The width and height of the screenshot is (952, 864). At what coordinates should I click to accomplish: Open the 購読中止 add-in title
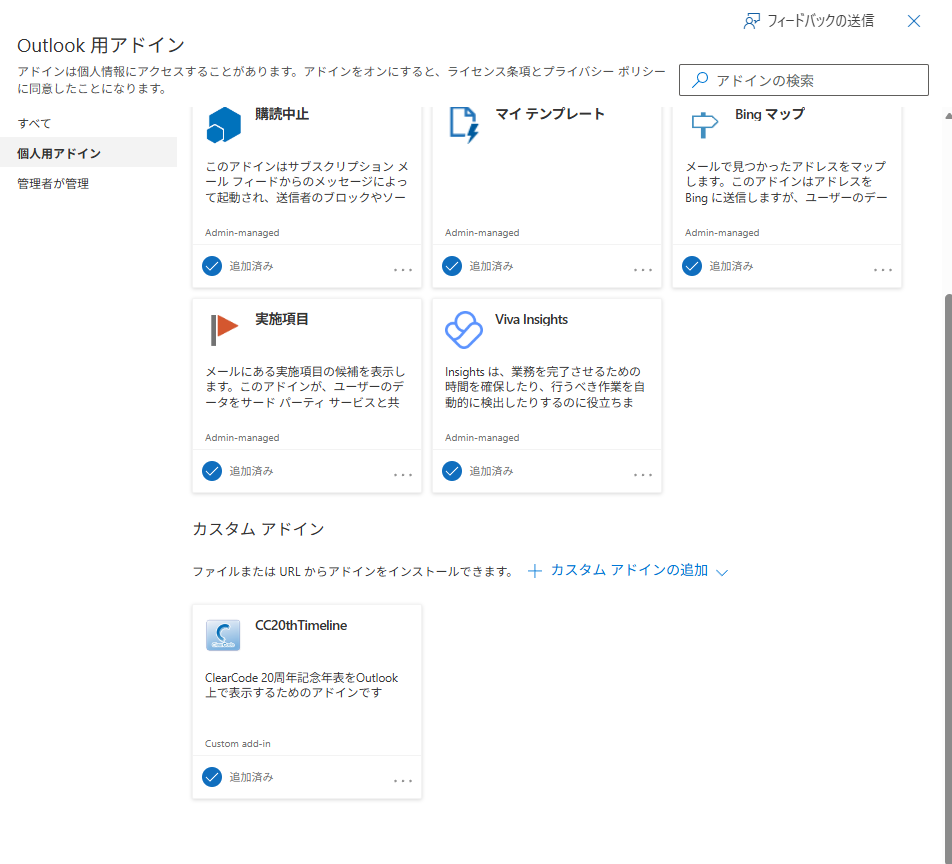click(282, 114)
